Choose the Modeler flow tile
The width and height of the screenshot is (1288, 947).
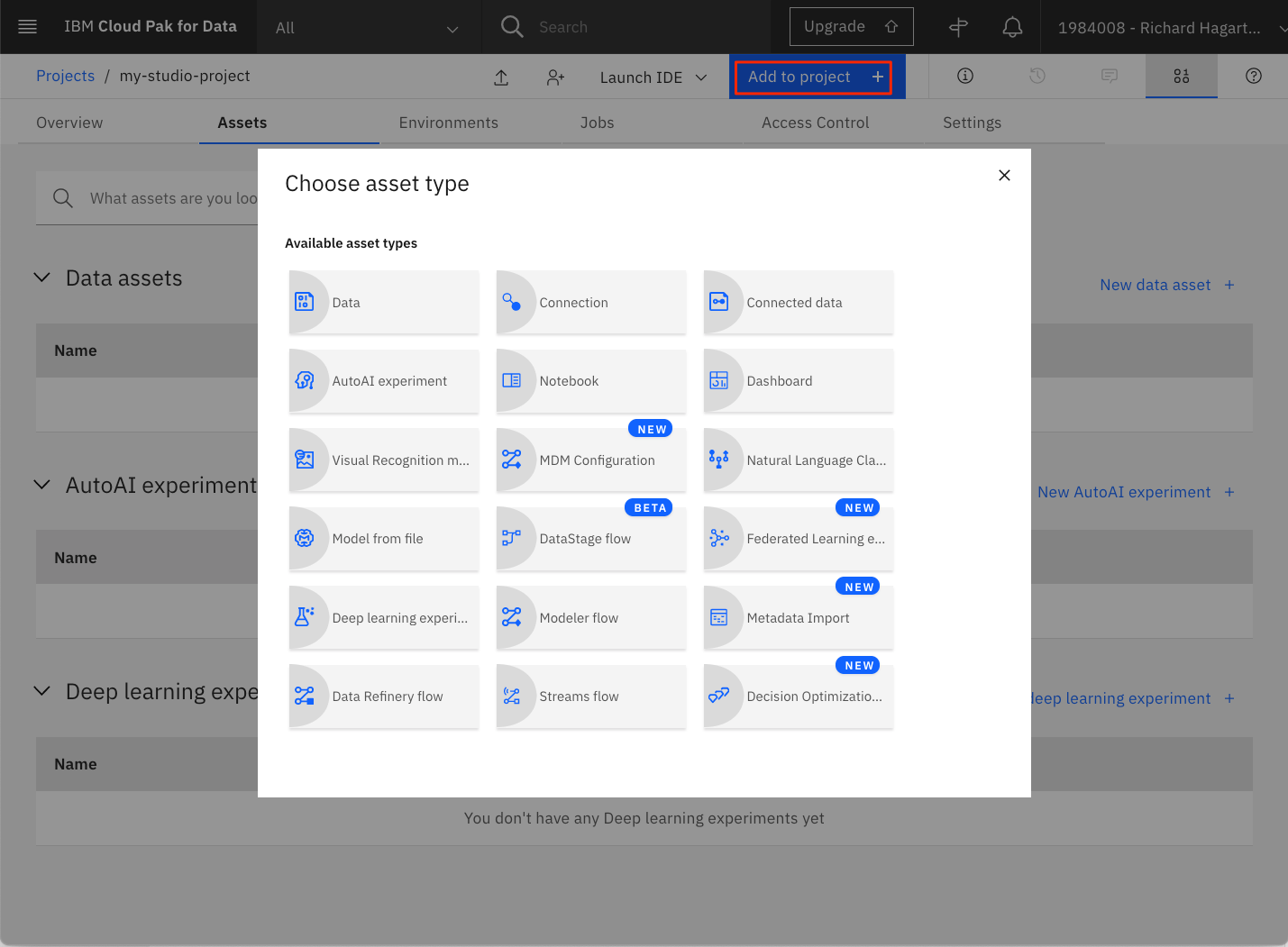click(591, 618)
